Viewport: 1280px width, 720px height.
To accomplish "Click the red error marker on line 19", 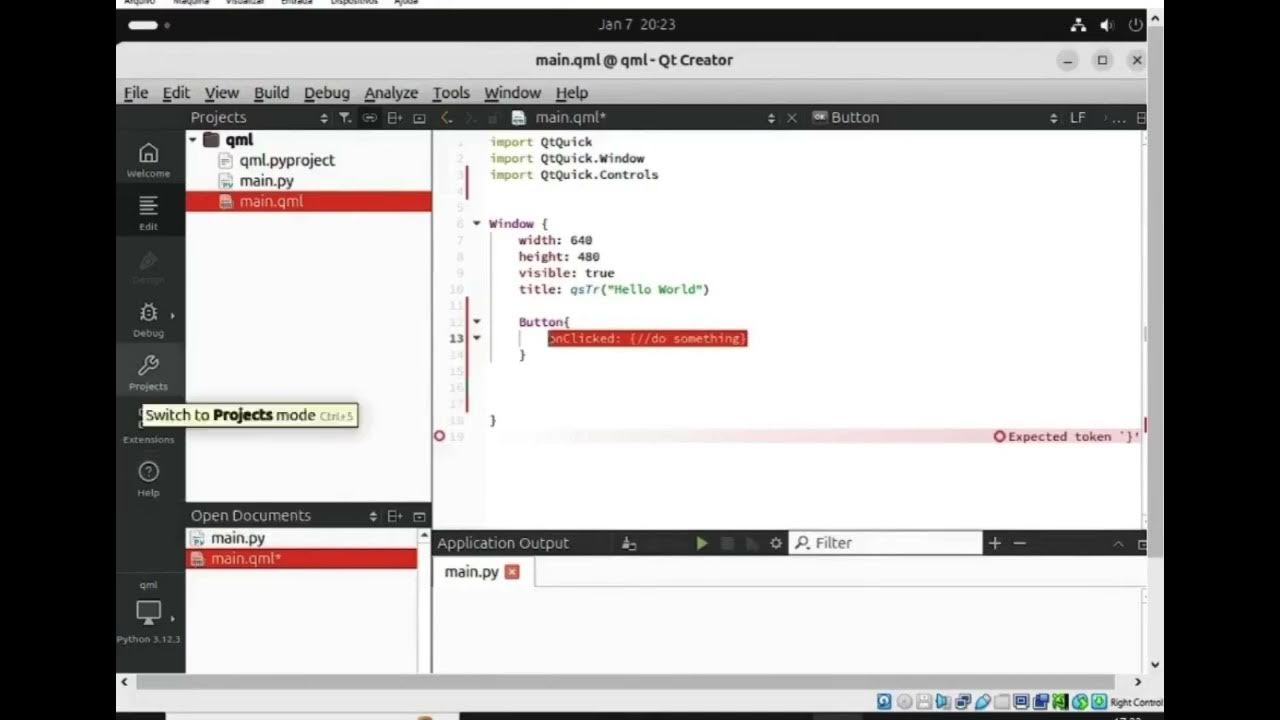I will point(439,436).
